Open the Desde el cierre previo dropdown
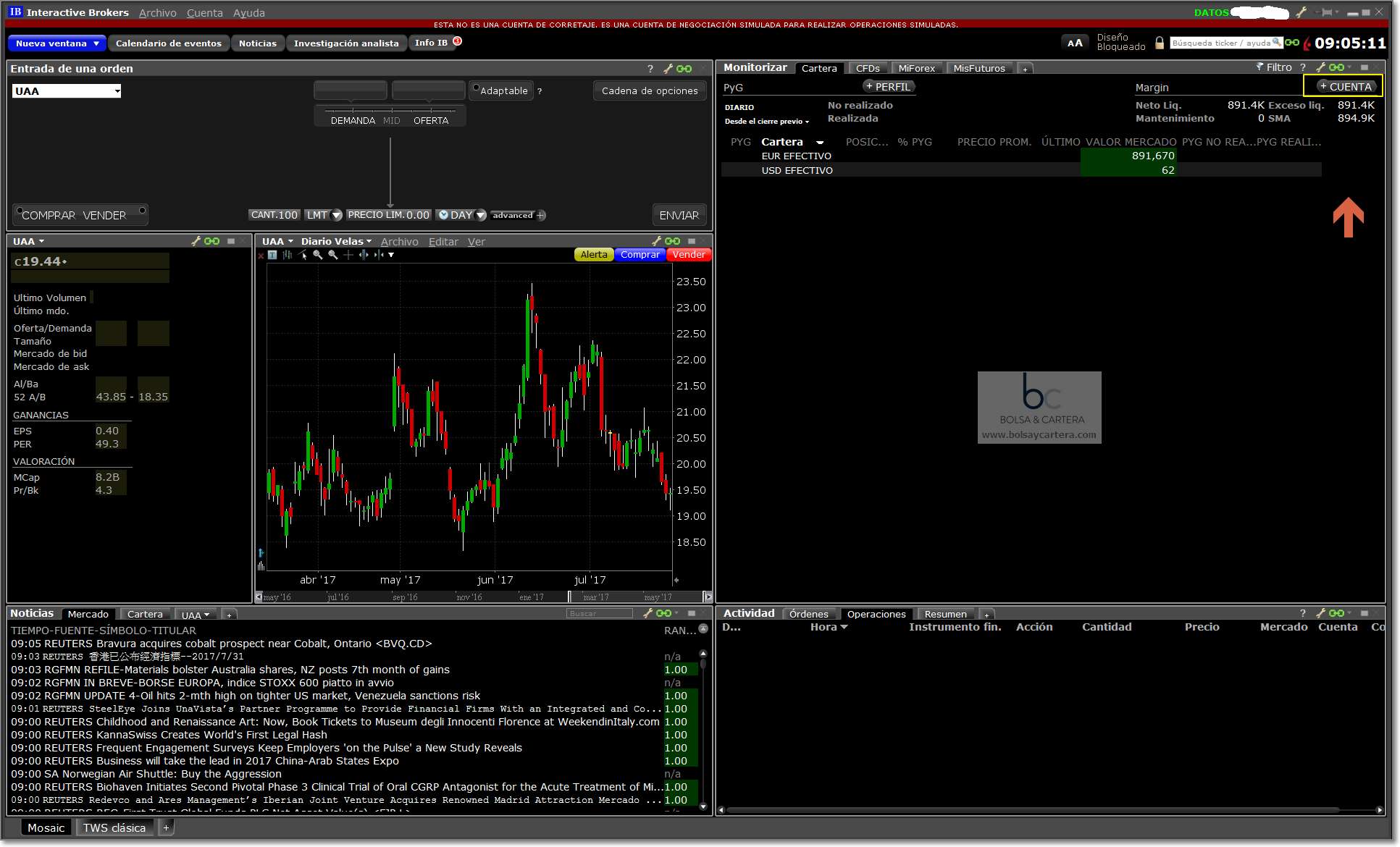Viewport: 1400px width, 847px height. coord(766,122)
